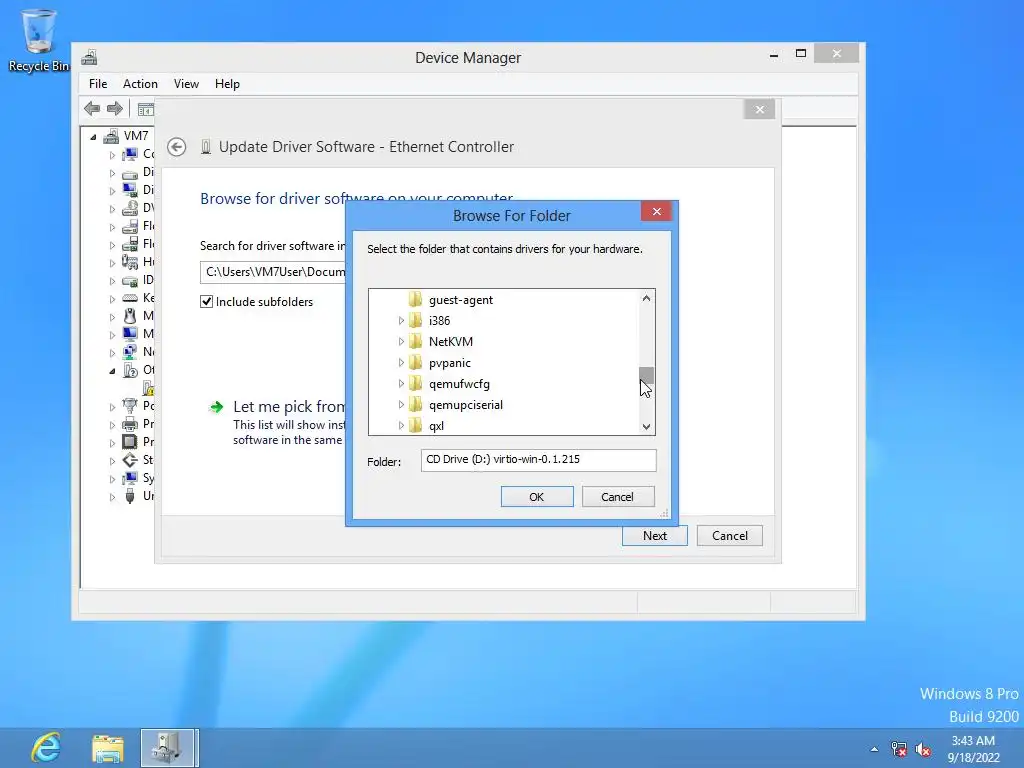This screenshot has width=1024, height=768.
Task: Show hidden tray icons arrow
Action: 874,749
